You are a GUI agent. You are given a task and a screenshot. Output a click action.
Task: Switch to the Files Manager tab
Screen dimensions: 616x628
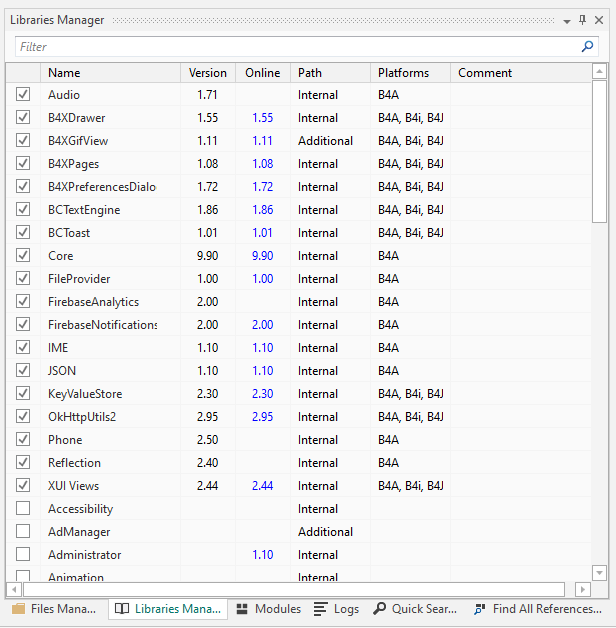(54, 609)
